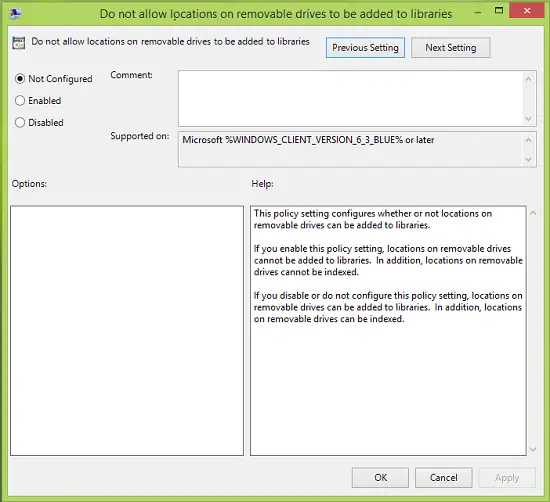Go to the Next Setting
The height and width of the screenshot is (502, 550).
(451, 48)
